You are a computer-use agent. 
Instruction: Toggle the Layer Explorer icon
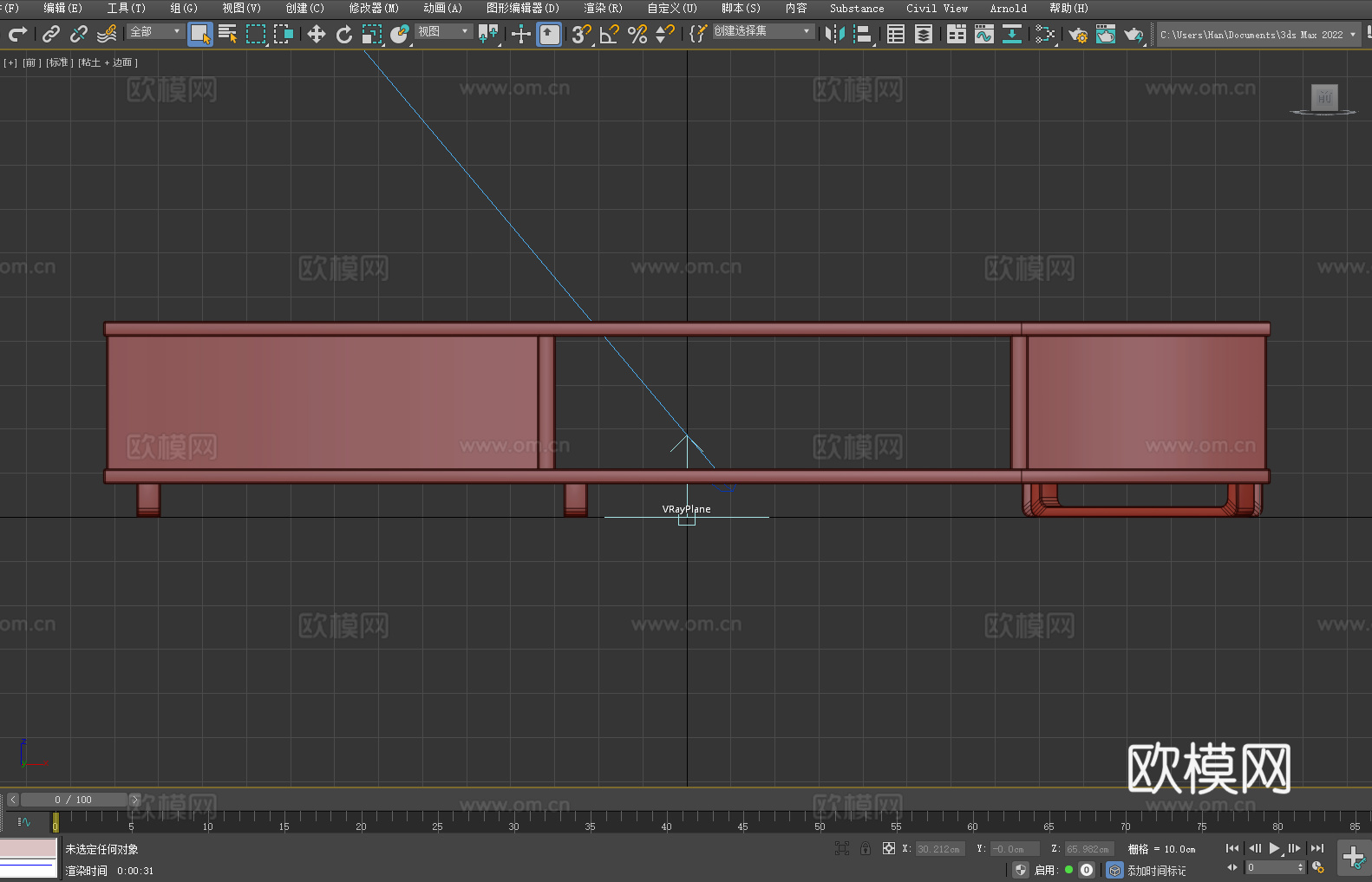pyautogui.click(x=924, y=34)
